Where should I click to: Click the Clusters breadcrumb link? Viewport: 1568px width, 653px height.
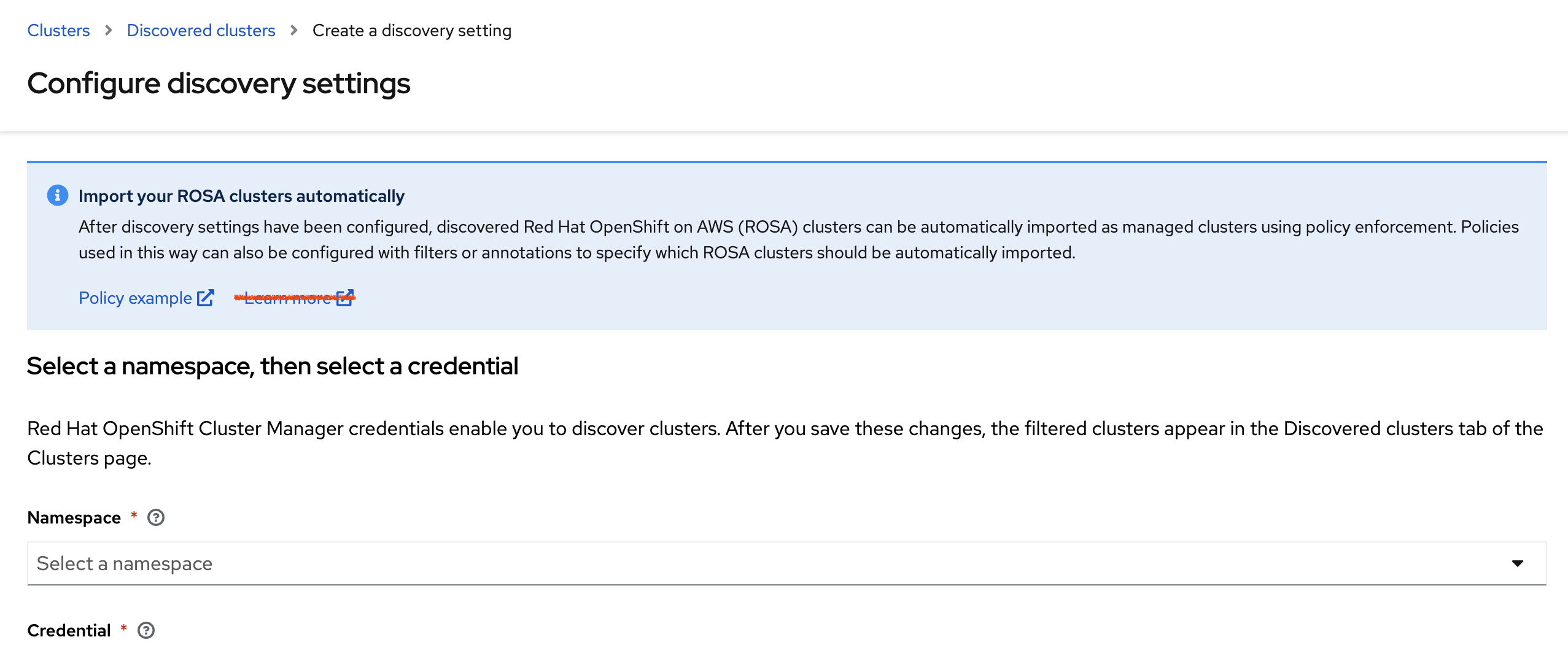58,31
